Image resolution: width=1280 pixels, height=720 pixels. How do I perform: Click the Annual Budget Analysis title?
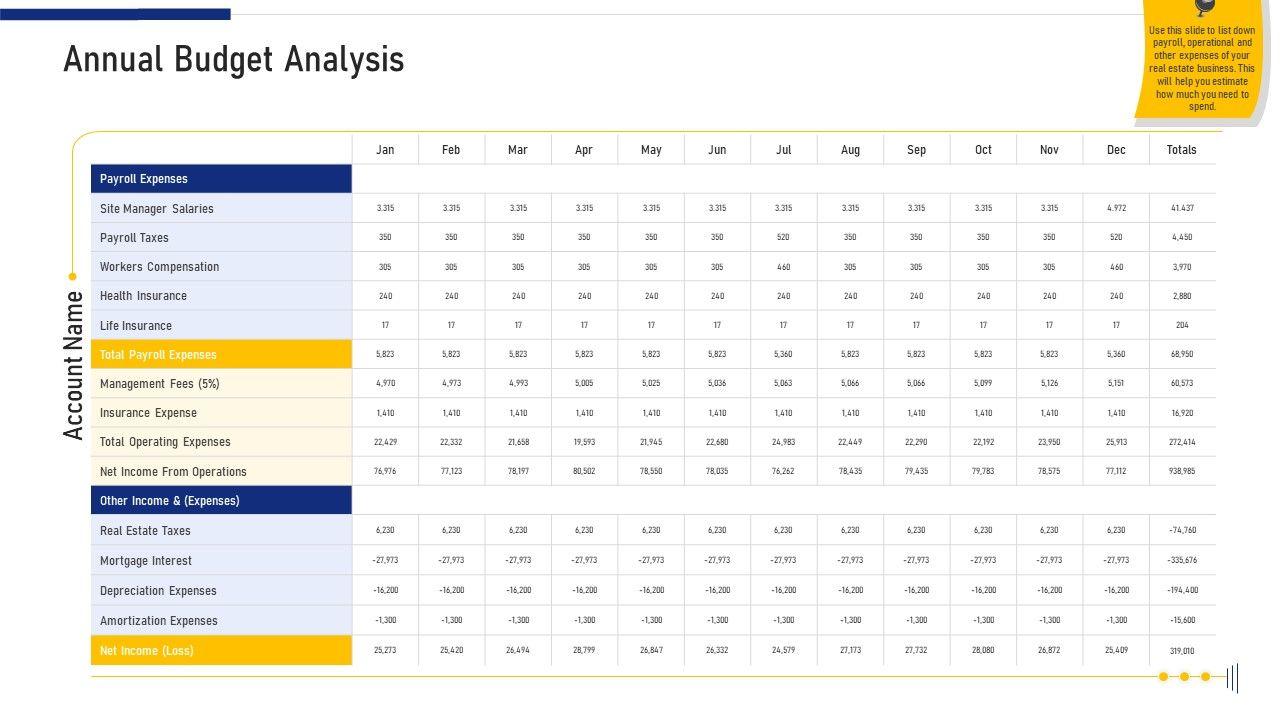click(234, 60)
